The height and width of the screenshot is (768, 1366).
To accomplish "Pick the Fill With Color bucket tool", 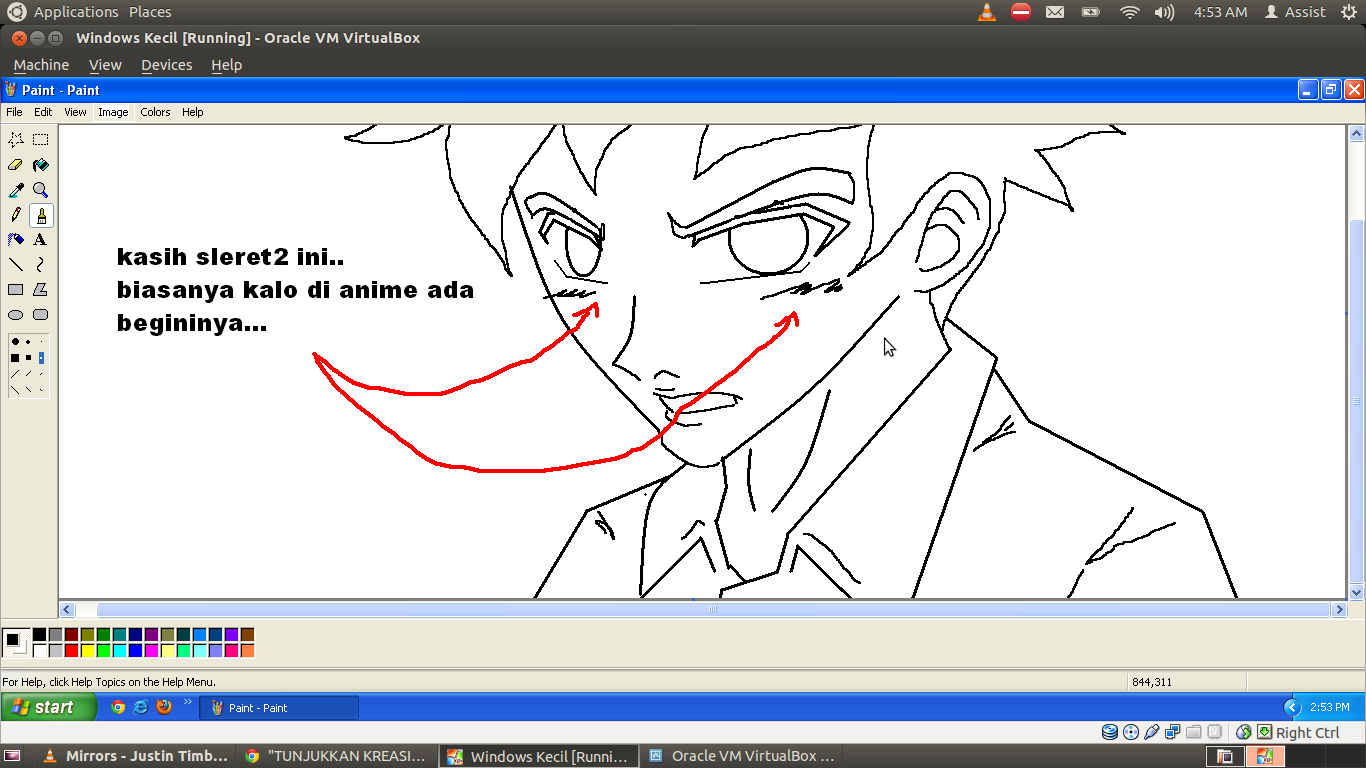I will click(x=41, y=165).
